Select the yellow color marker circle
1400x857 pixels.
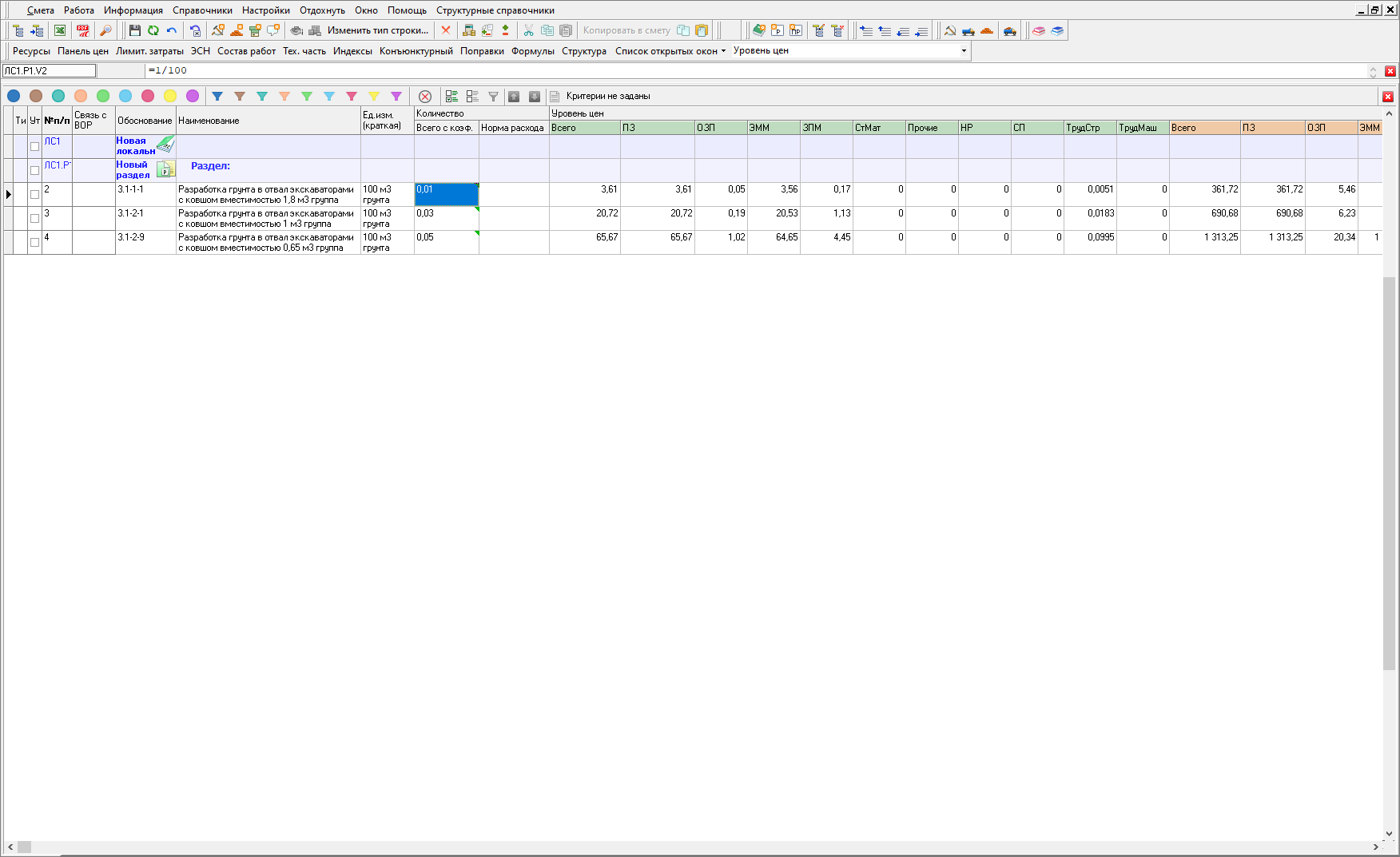click(170, 96)
